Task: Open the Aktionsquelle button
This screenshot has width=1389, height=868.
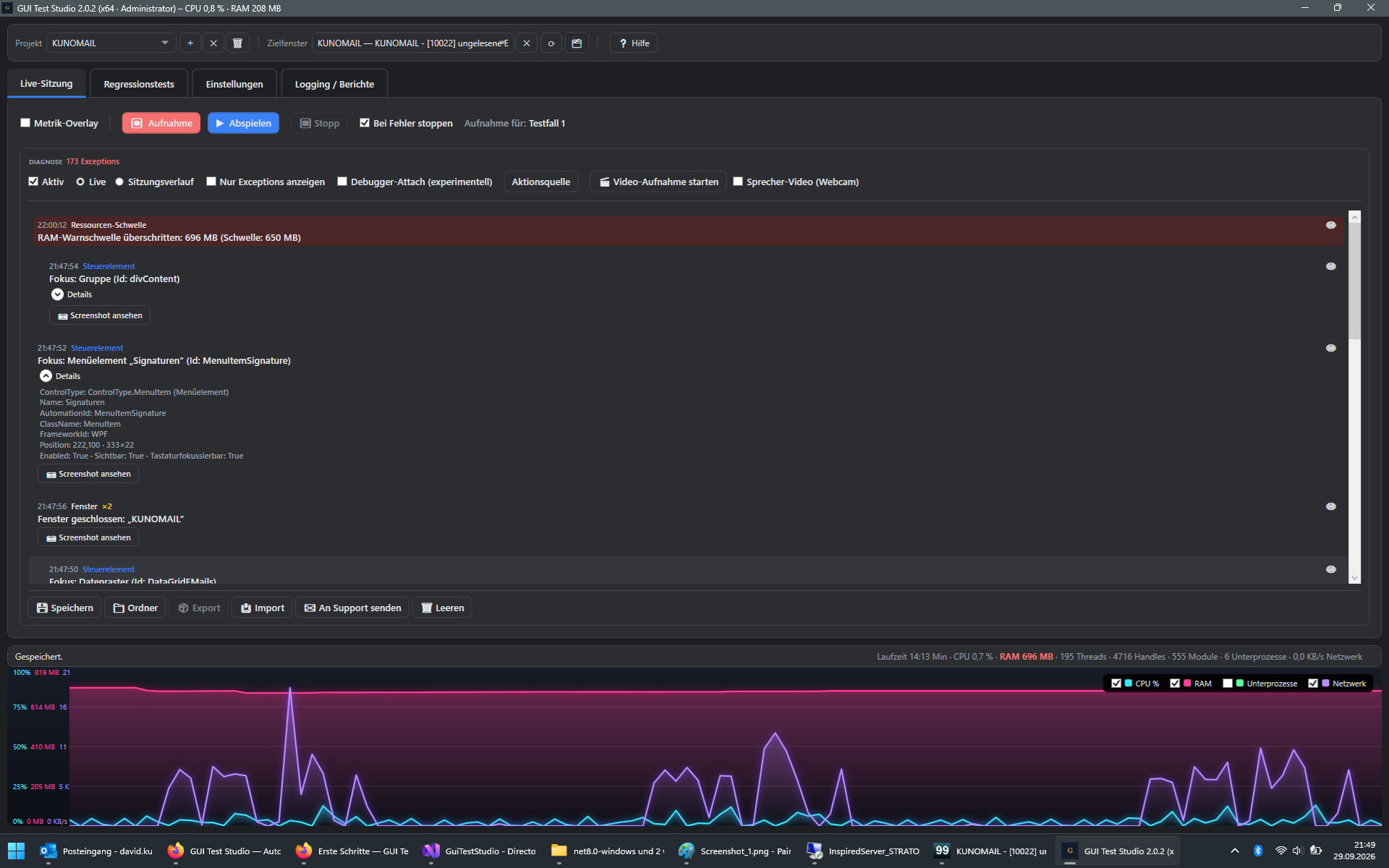Action: click(x=541, y=182)
